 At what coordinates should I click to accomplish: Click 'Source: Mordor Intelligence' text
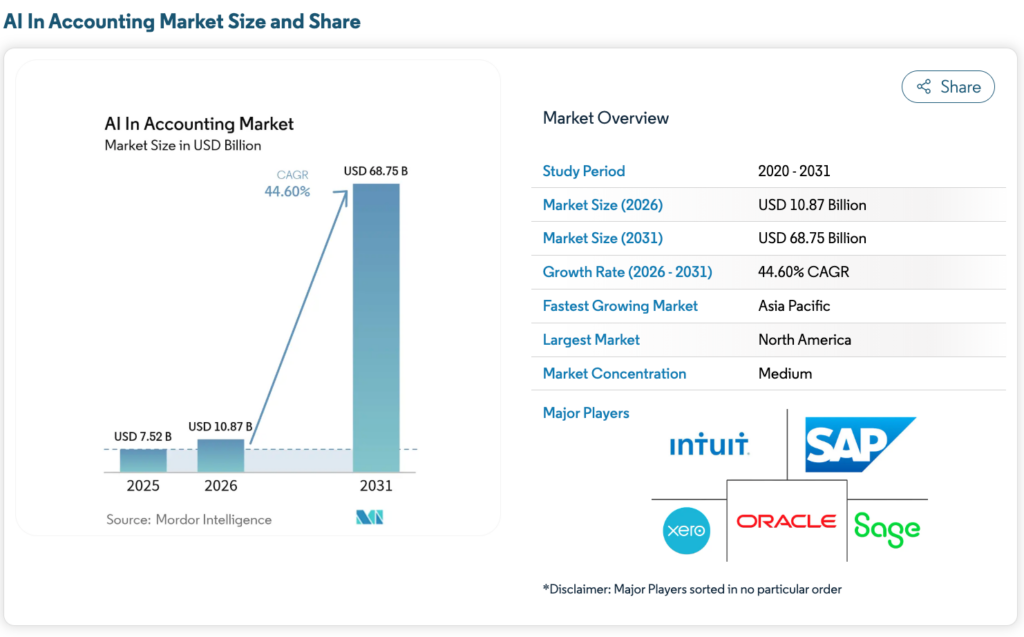(x=189, y=519)
